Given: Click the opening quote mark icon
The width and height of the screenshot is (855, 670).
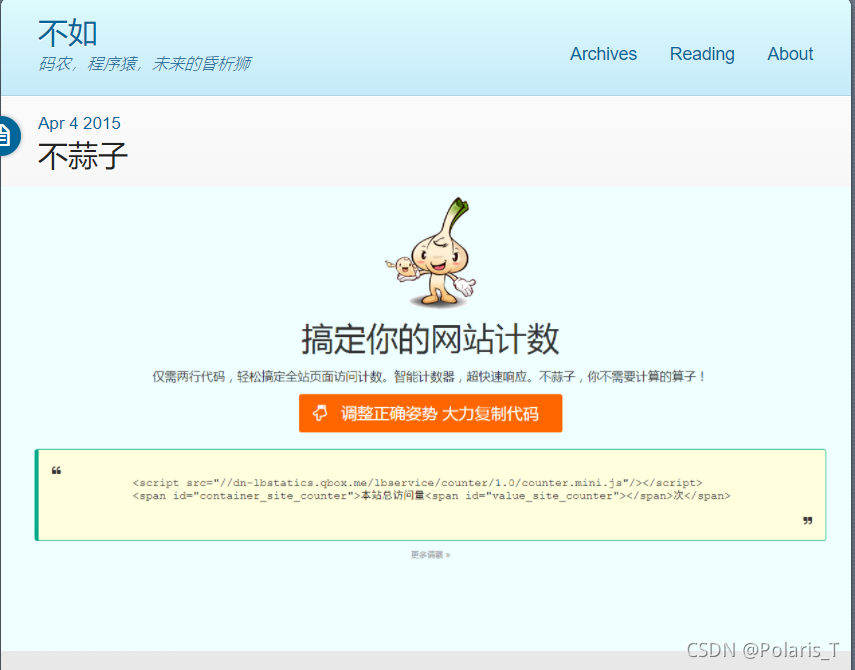Looking at the screenshot, I should [x=56, y=470].
